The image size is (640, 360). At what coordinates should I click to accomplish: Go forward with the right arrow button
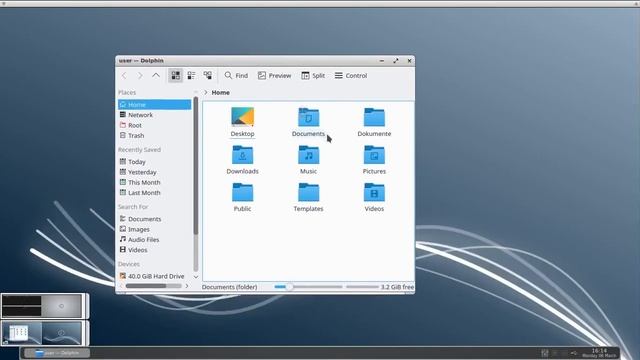[140, 76]
